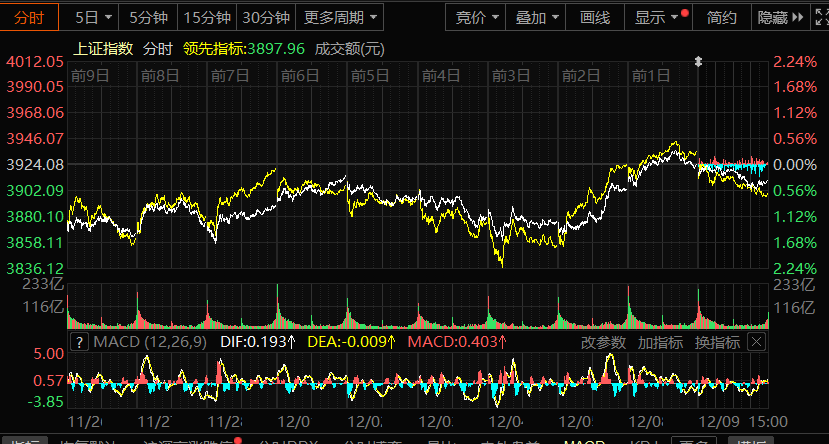Expand the 更多周期 period dropdown

coord(341,18)
